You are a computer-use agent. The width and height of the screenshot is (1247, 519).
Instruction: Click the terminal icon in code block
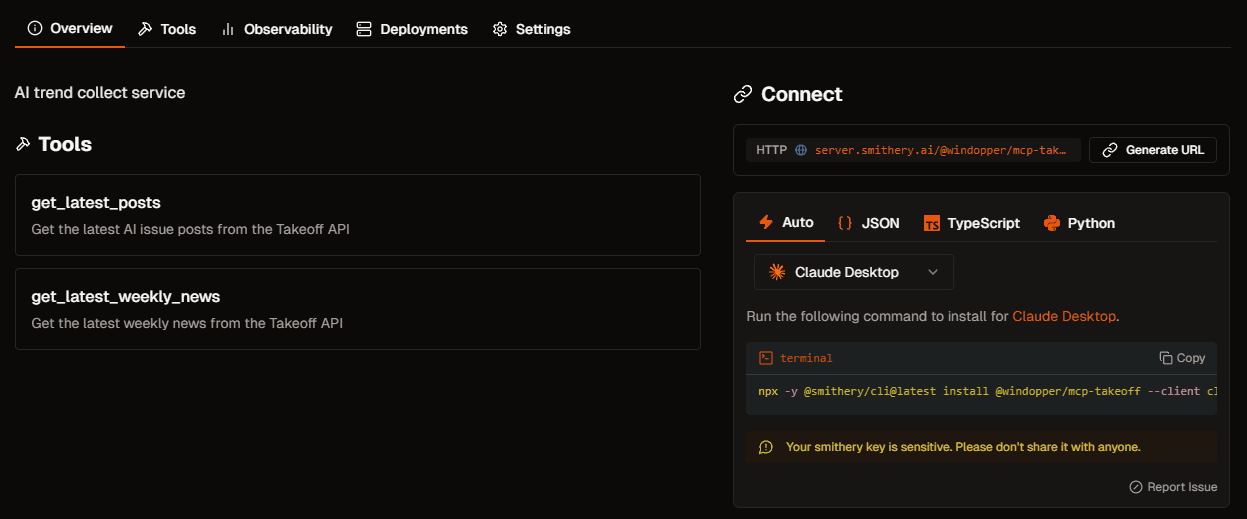(x=766, y=358)
